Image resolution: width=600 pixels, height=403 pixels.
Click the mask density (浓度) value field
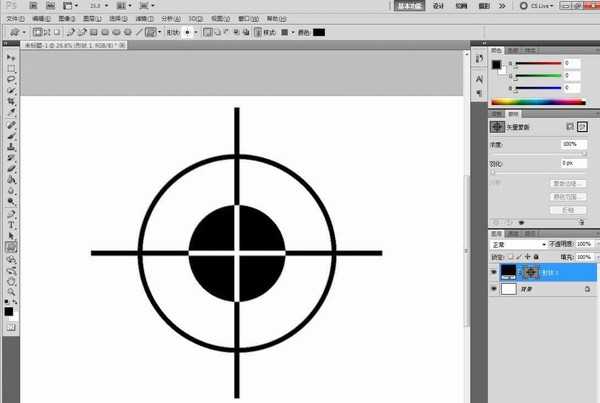click(x=572, y=146)
